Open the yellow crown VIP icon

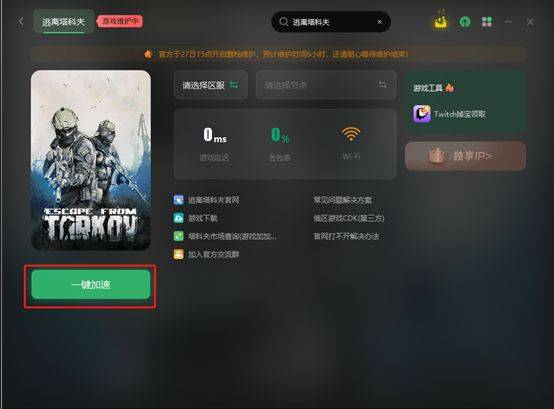pos(441,22)
